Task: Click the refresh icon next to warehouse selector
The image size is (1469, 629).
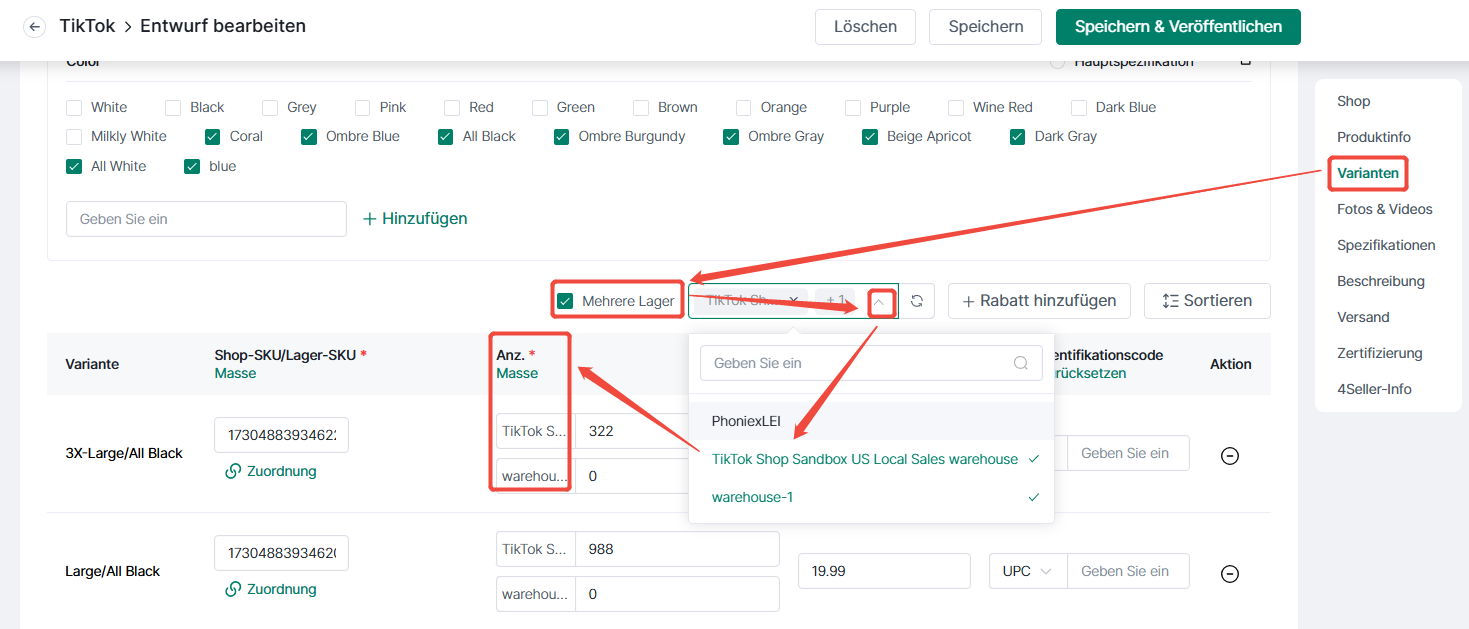Action: click(916, 301)
